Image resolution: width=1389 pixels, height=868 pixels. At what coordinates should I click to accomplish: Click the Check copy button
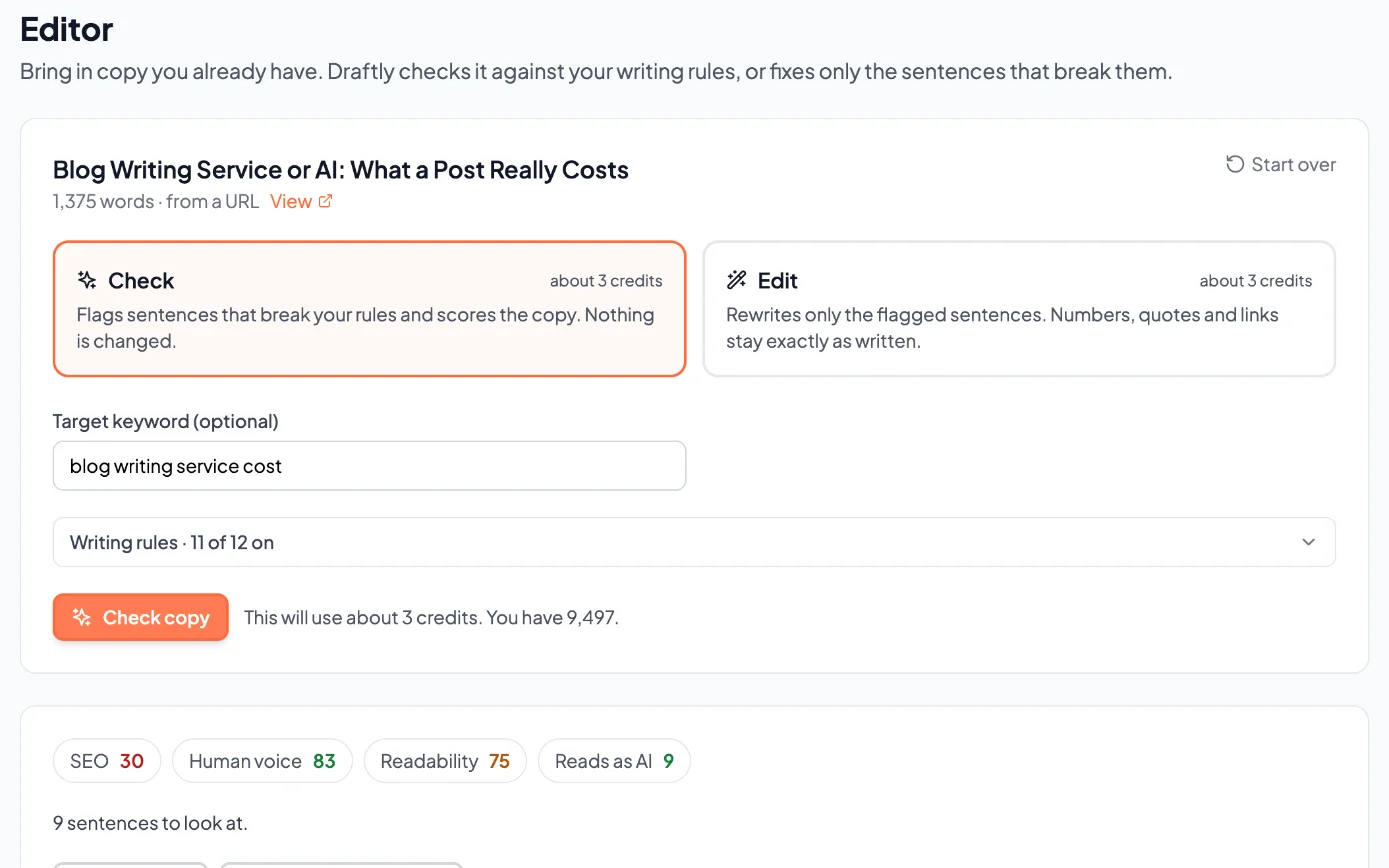[141, 617]
